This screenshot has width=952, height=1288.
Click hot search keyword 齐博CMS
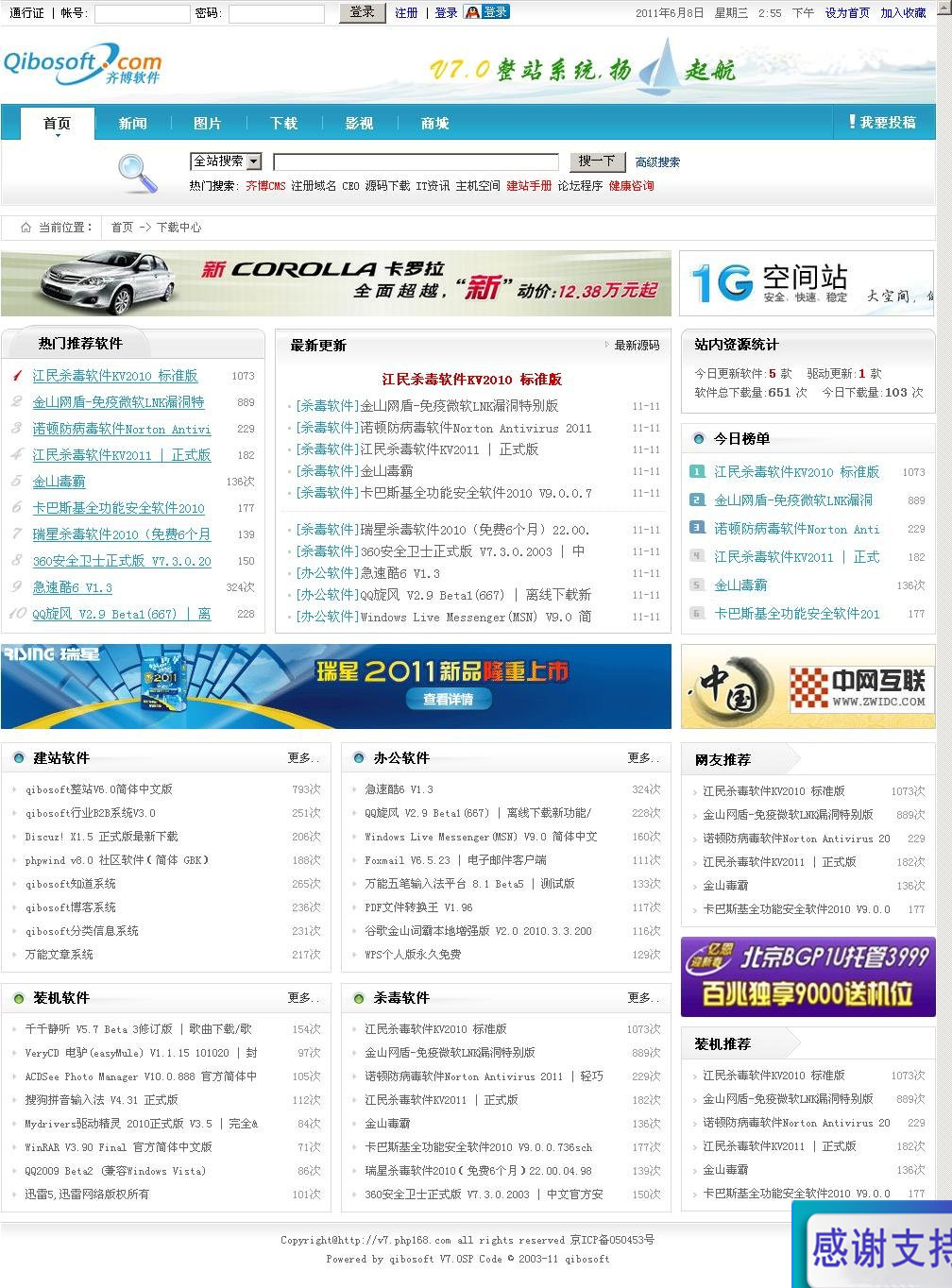point(265,186)
